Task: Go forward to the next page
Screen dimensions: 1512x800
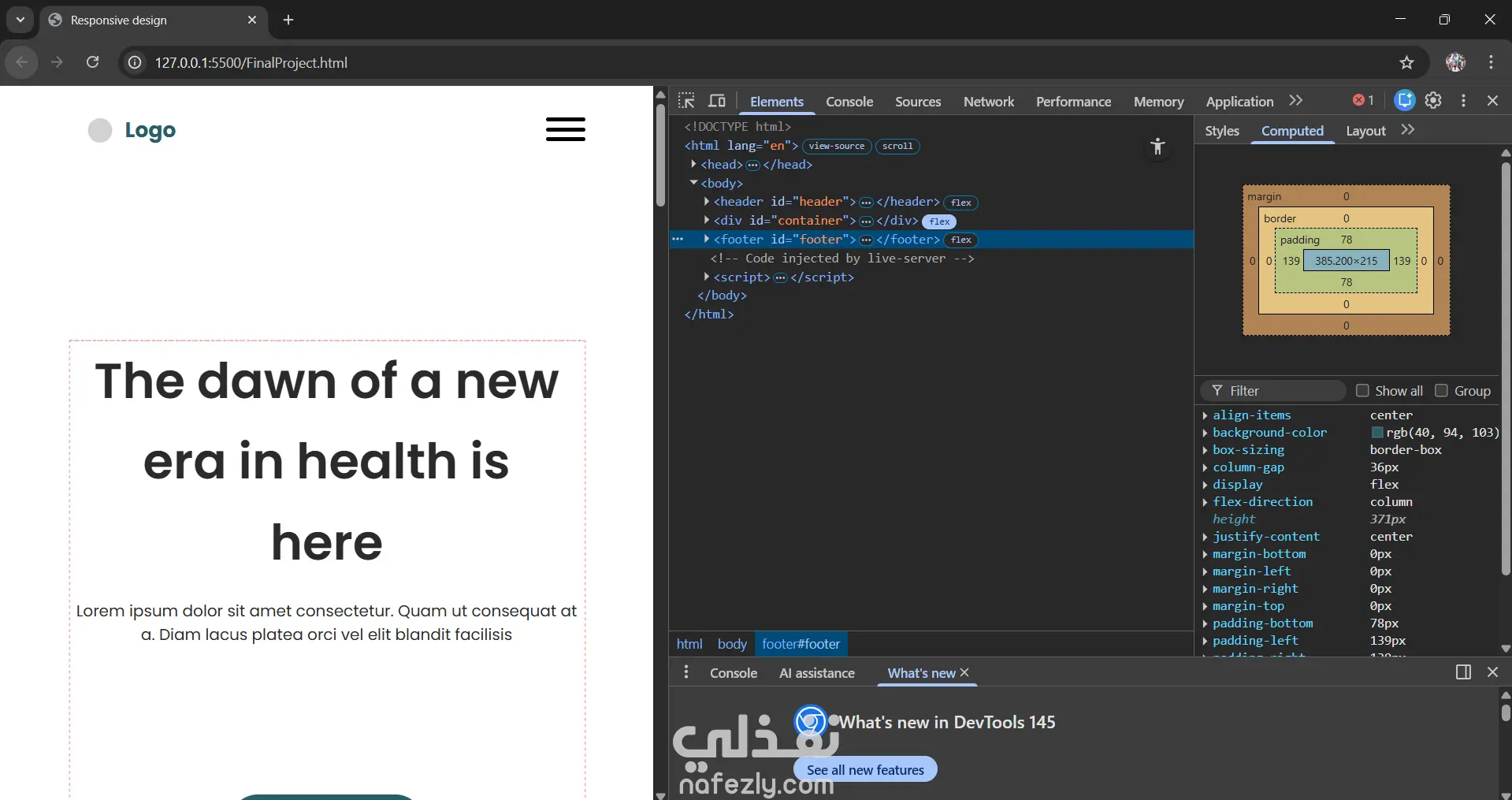Action: [57, 62]
